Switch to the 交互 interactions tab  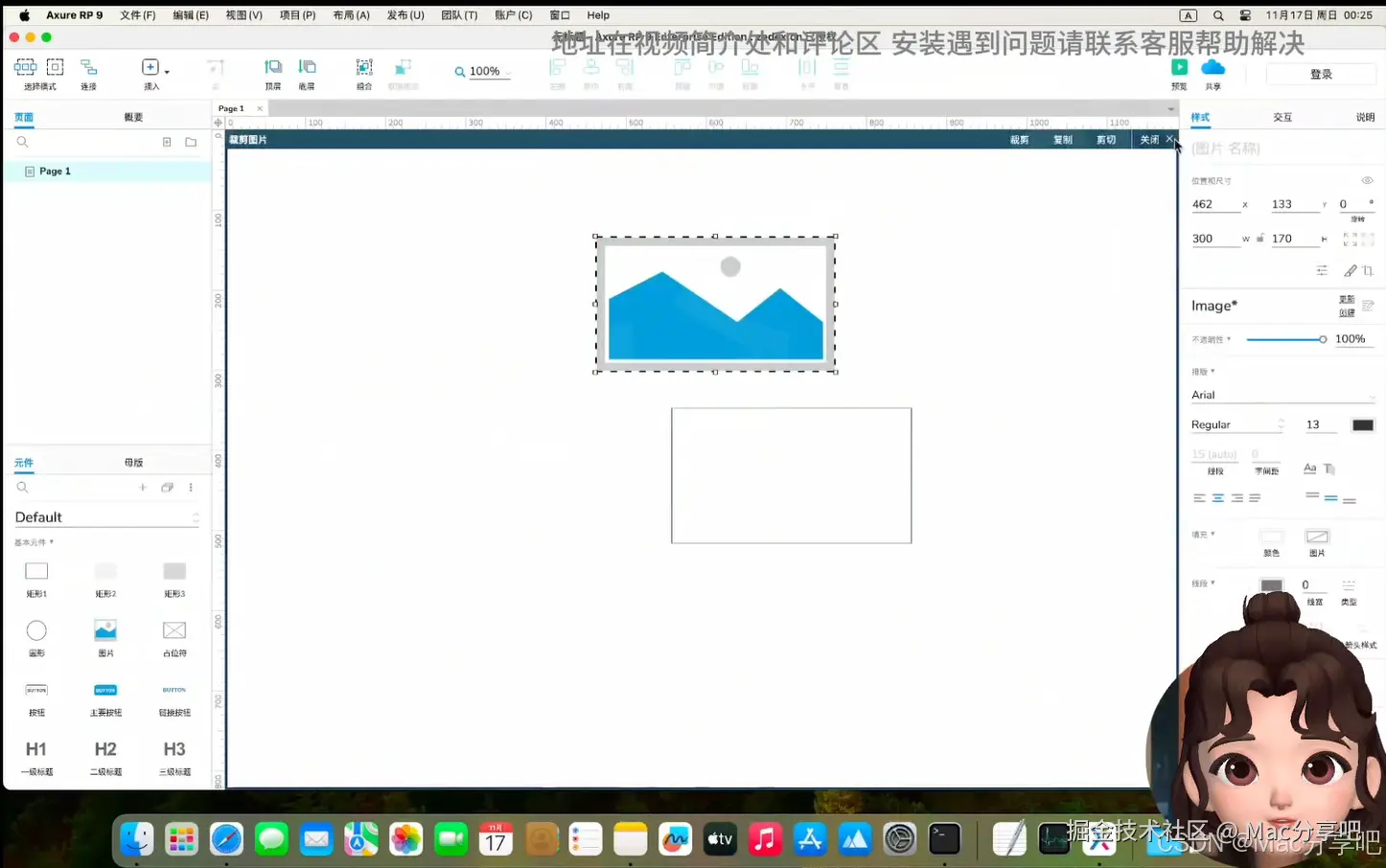[1282, 117]
